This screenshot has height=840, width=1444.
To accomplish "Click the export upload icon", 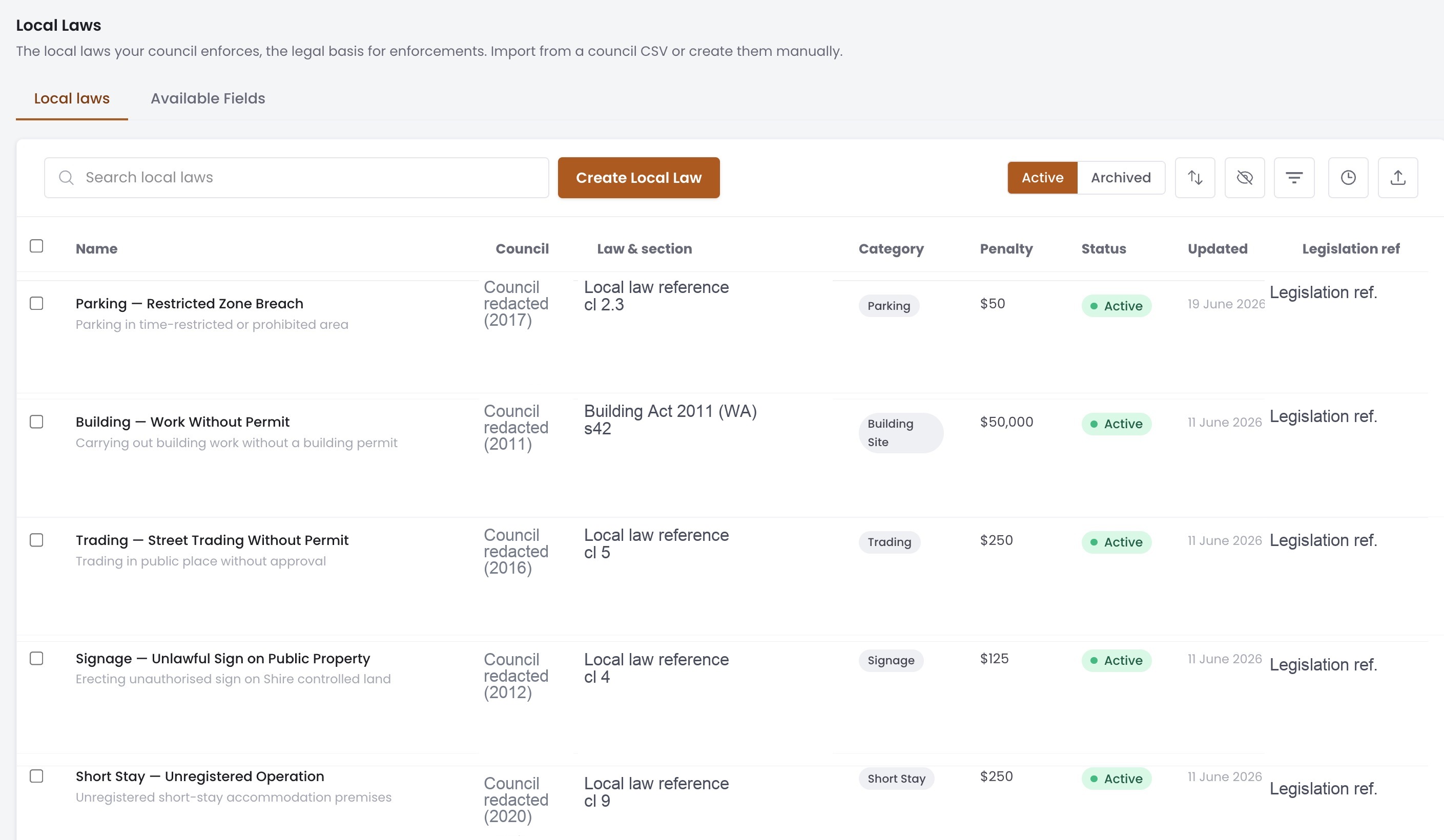I will tap(1398, 178).
